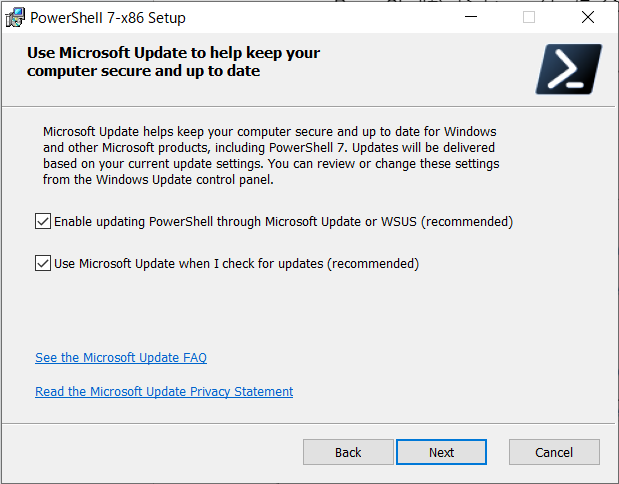The image size is (619, 484).
Task: Go Back to the previous setup step
Action: coord(348,452)
